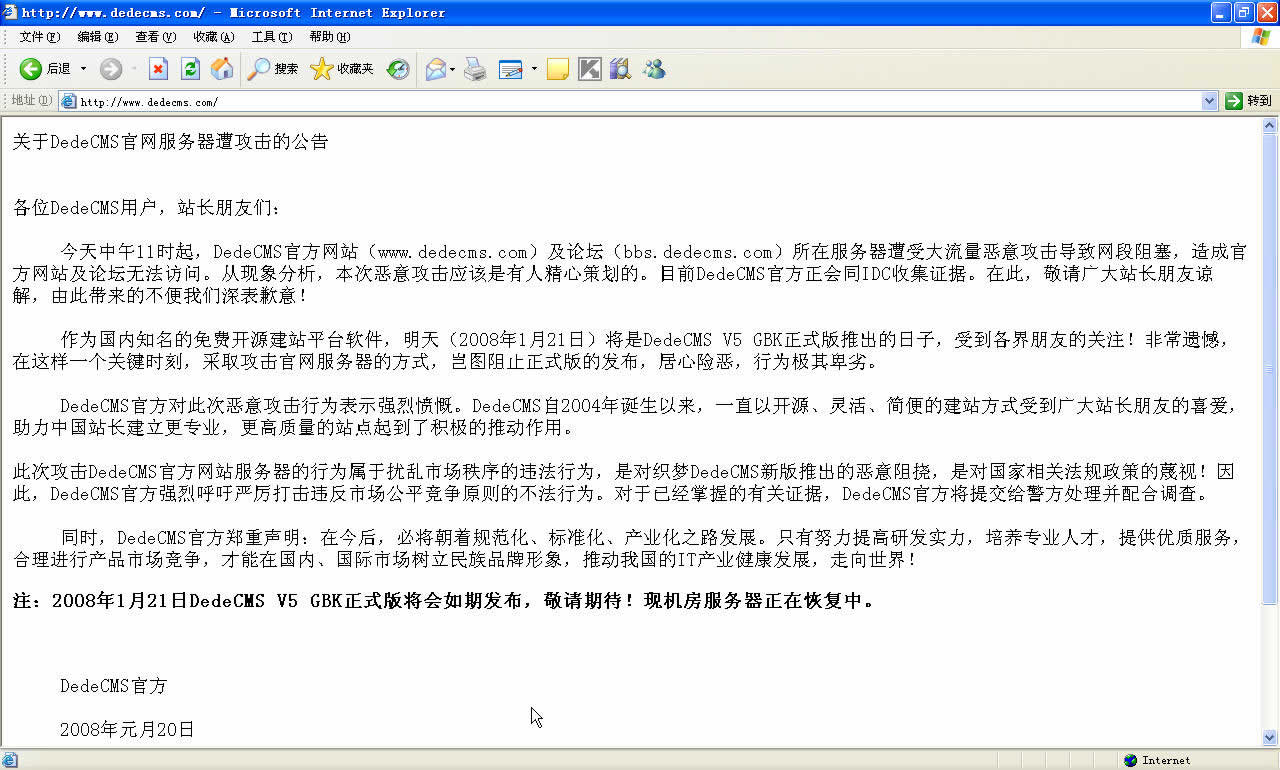Go to the Home page icon
The width and height of the screenshot is (1280, 770).
click(x=222, y=69)
